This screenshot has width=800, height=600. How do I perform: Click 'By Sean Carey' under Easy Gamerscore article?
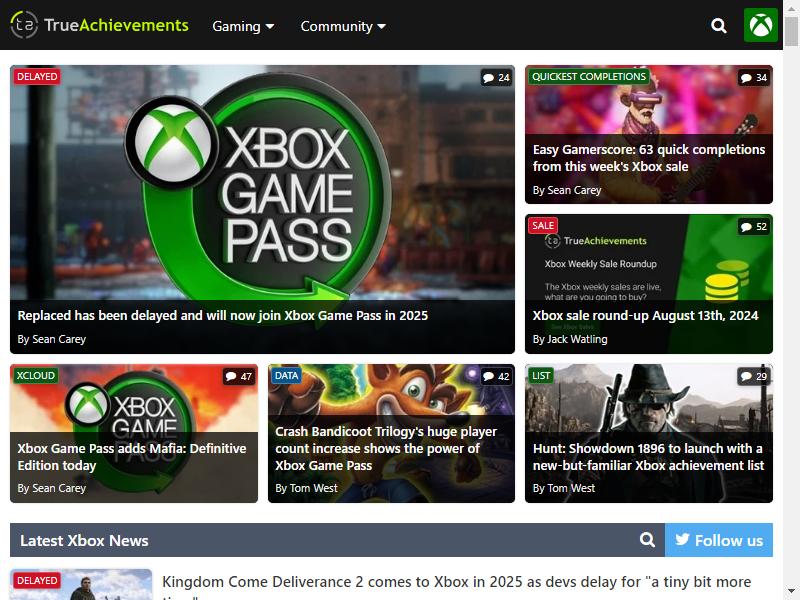click(567, 190)
